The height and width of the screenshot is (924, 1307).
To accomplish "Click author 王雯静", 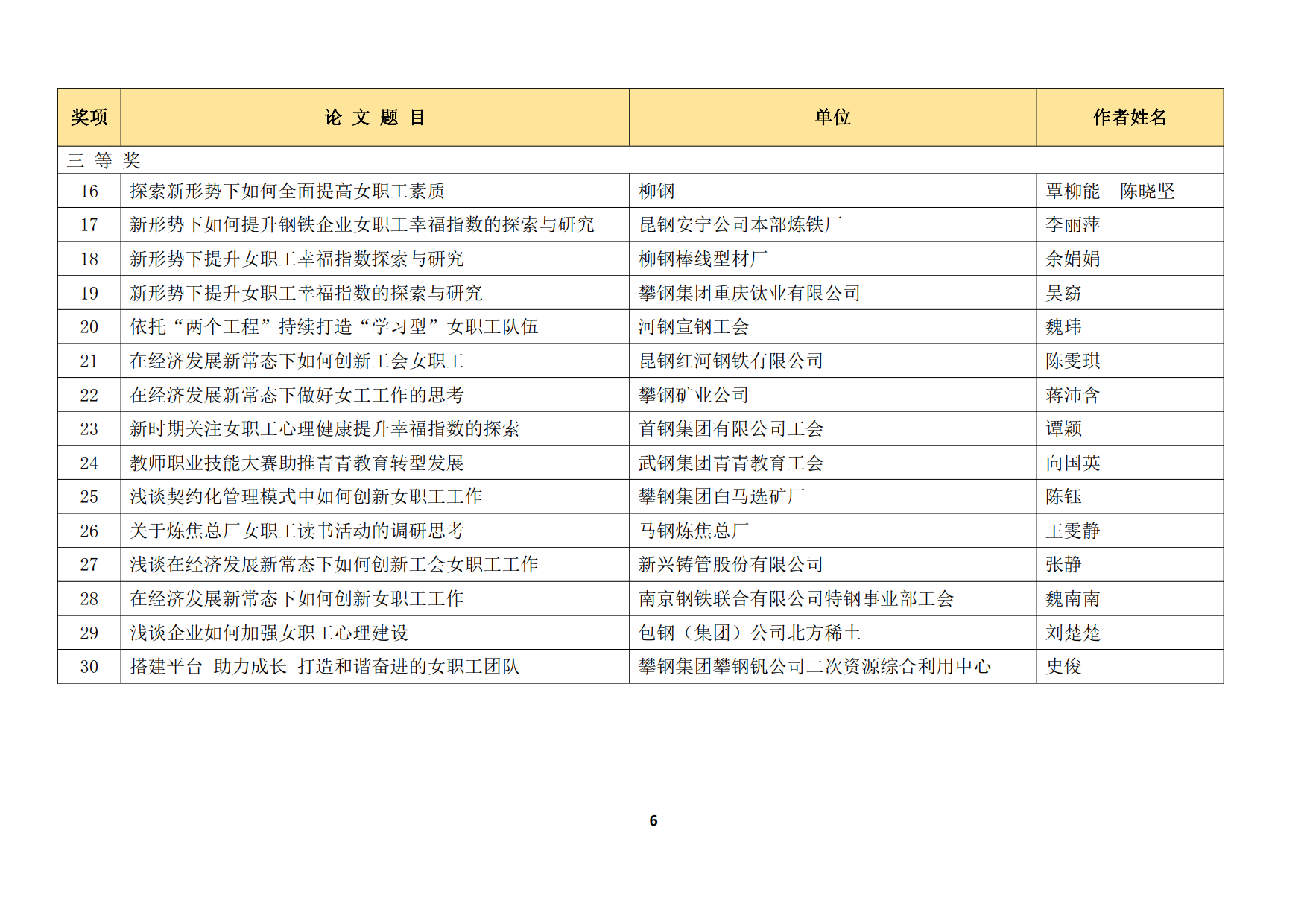I will pyautogui.click(x=1072, y=531).
